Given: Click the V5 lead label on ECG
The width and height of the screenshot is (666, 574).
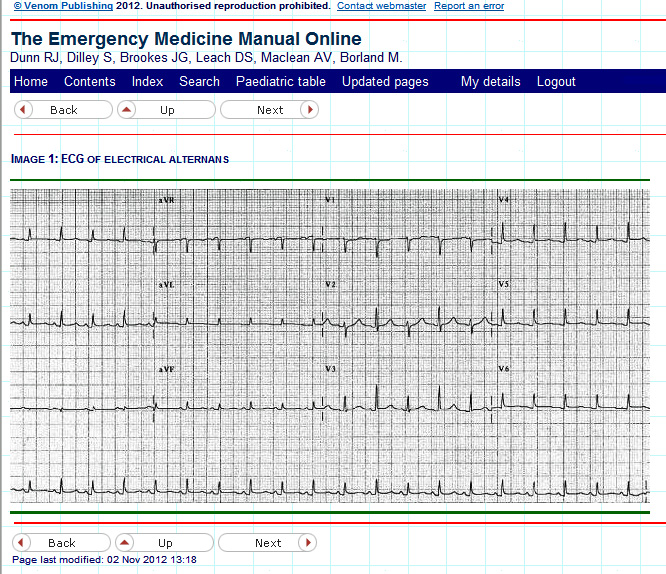Looking at the screenshot, I should click(x=503, y=284).
